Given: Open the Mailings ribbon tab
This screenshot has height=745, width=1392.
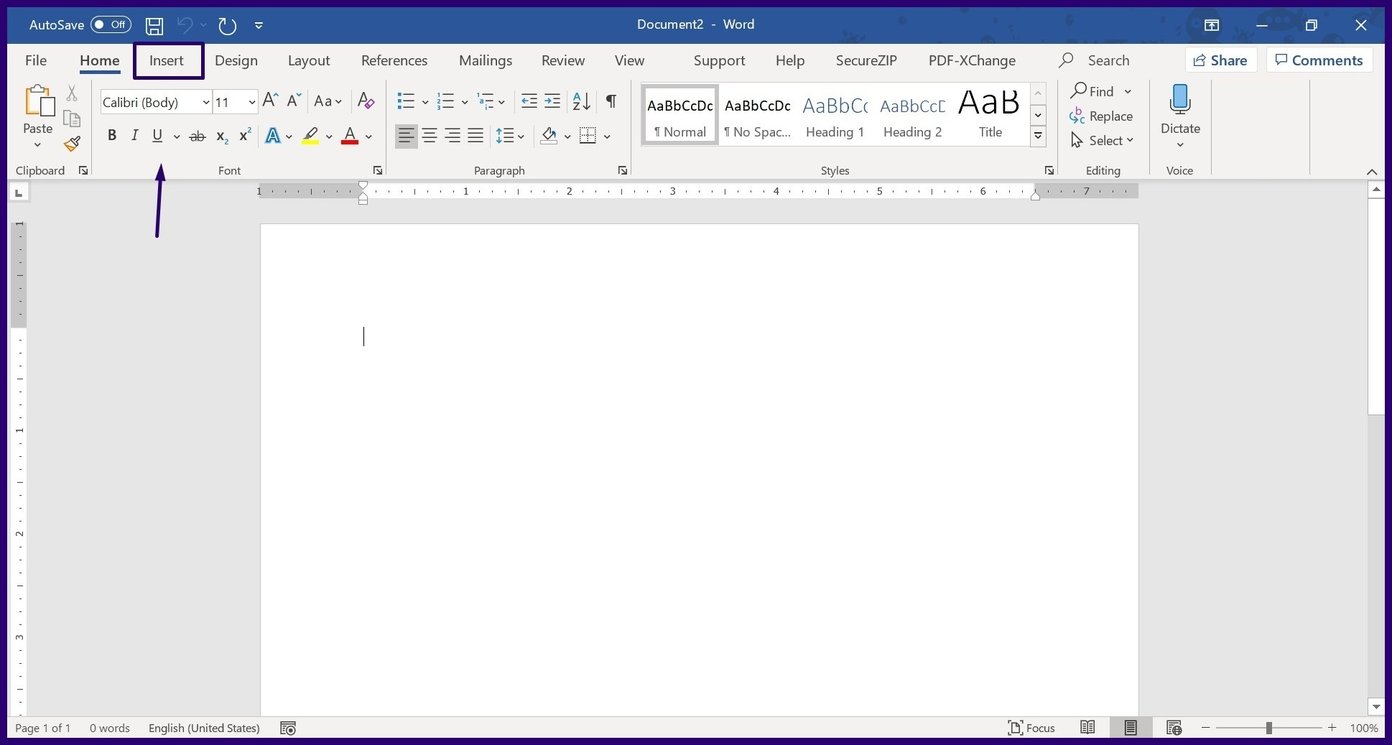Looking at the screenshot, I should click(485, 60).
